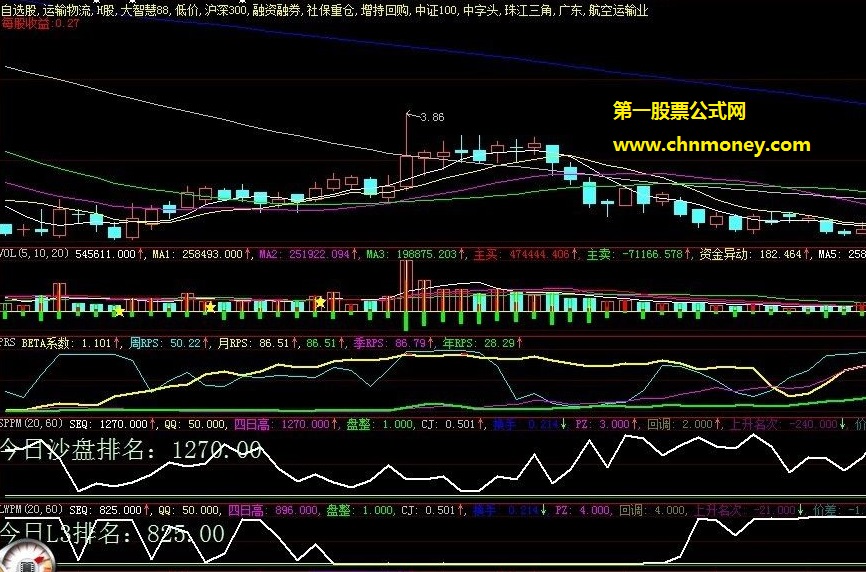Click the 今日沙盘排名: 1270.00 heading
Image resolution: width=866 pixels, height=572 pixels.
click(131, 450)
